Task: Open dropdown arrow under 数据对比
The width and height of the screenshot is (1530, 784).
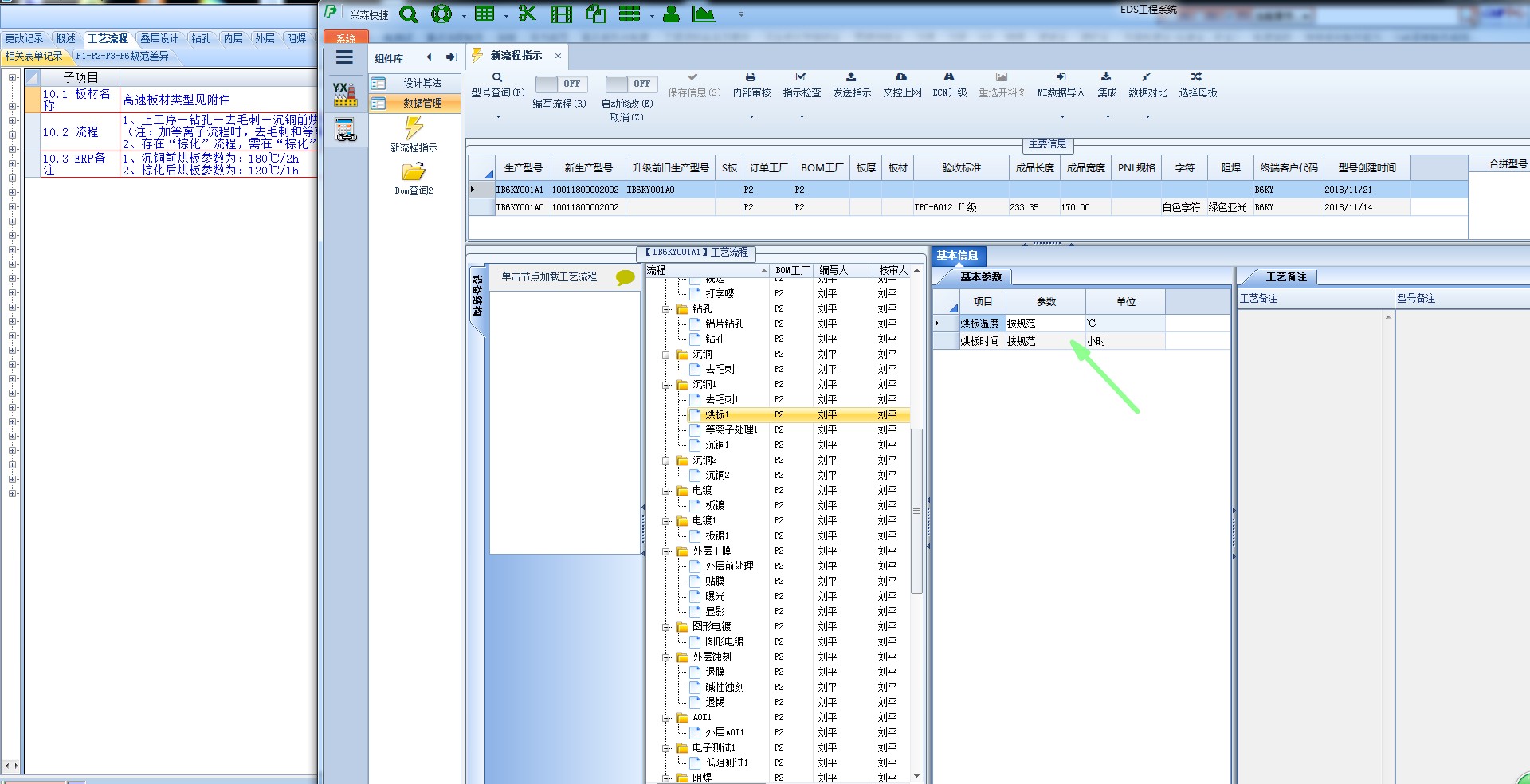Action: (x=1147, y=117)
